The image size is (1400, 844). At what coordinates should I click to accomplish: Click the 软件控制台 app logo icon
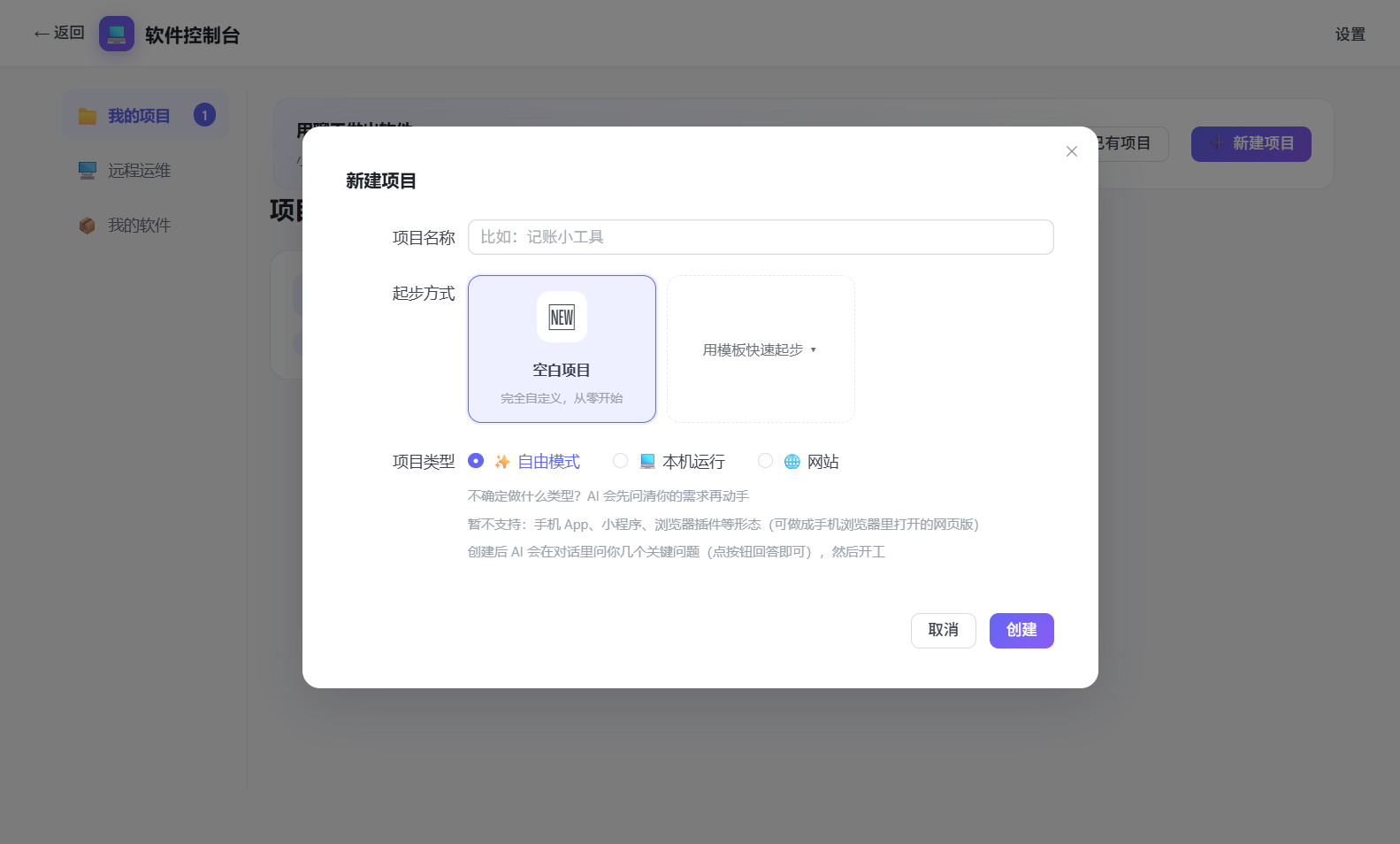pos(117,34)
